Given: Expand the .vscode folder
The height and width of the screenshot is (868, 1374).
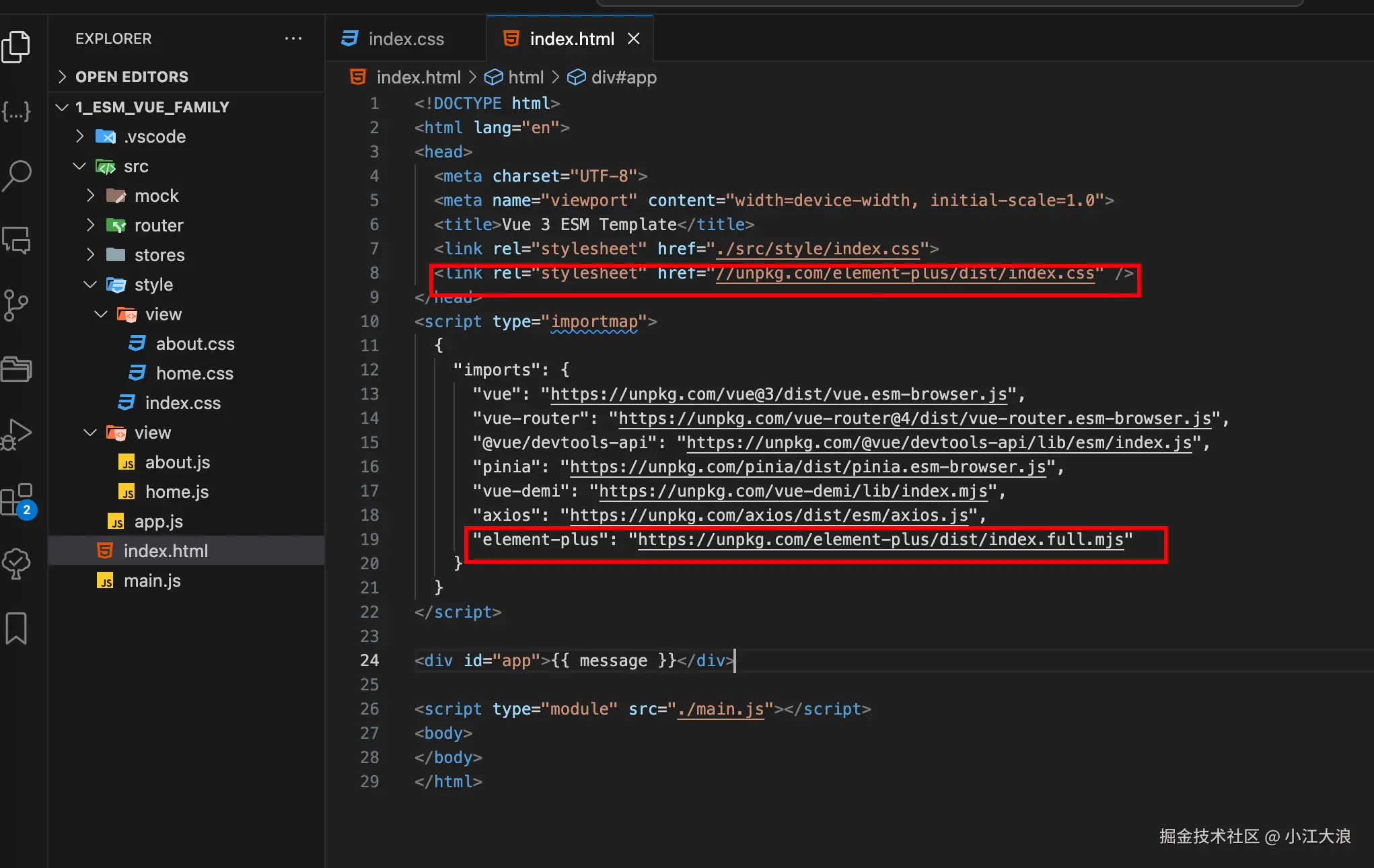Looking at the screenshot, I should tap(155, 137).
